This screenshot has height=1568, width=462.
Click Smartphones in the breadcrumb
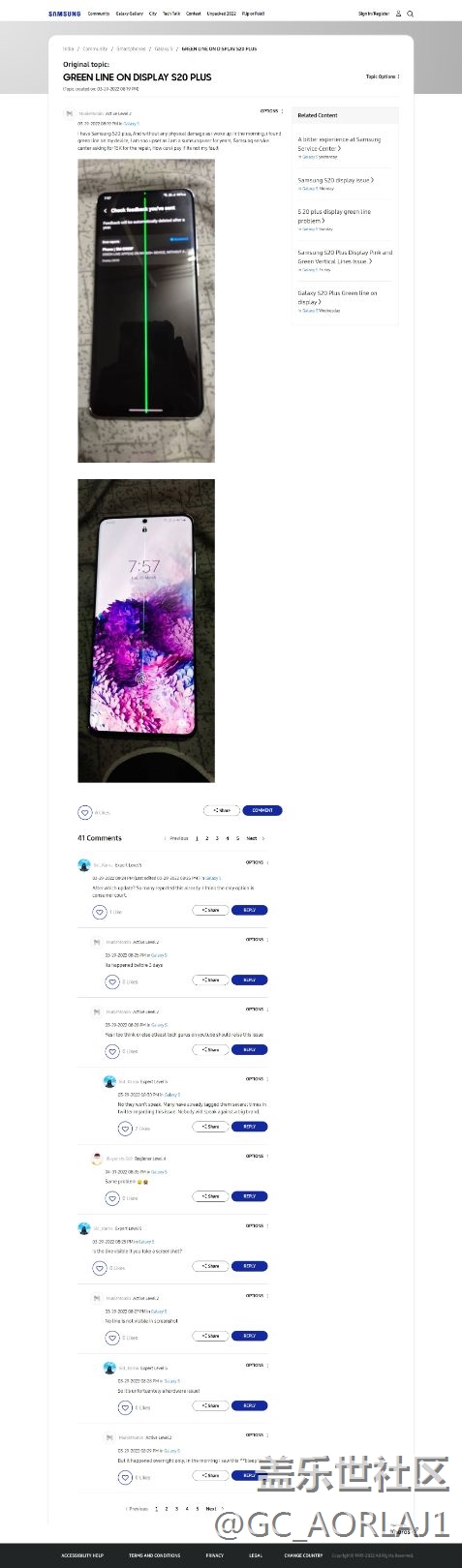pyautogui.click(x=132, y=48)
